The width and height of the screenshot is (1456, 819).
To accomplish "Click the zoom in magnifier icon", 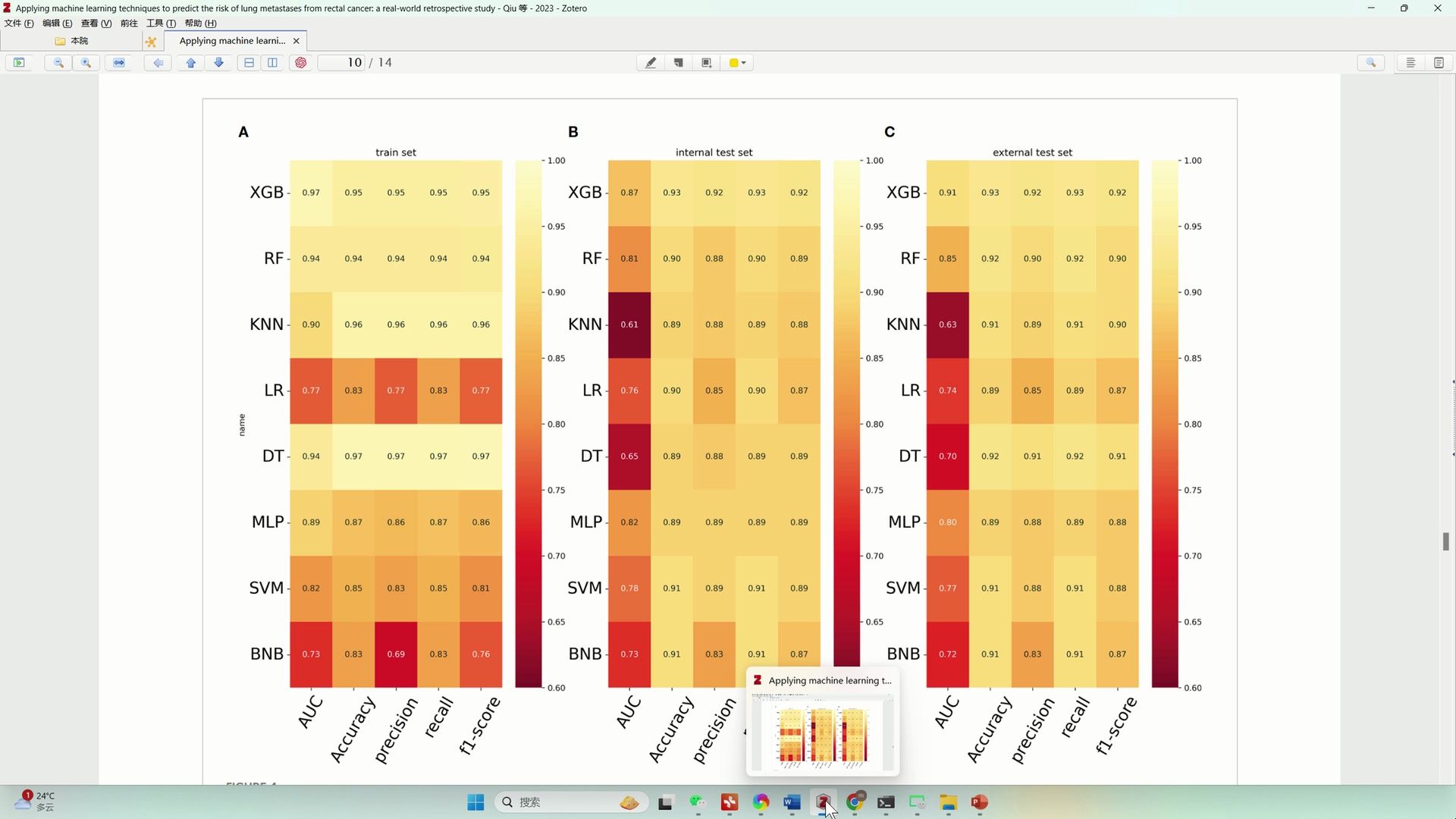I will click(86, 63).
